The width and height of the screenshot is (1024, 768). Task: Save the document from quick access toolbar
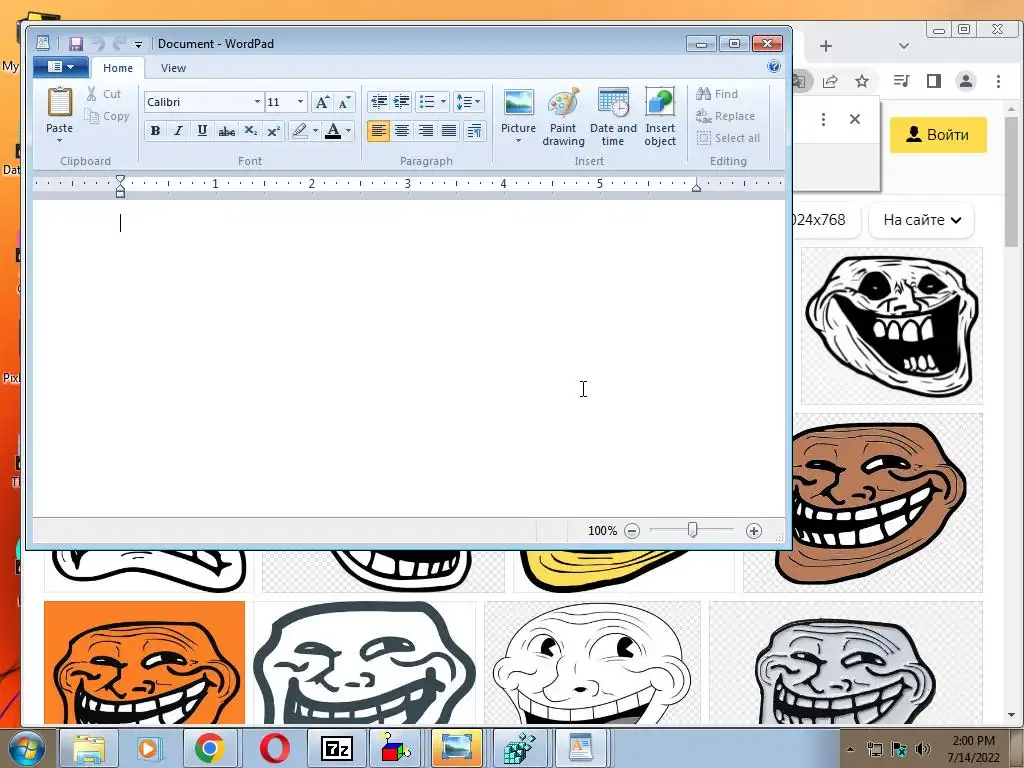[76, 44]
